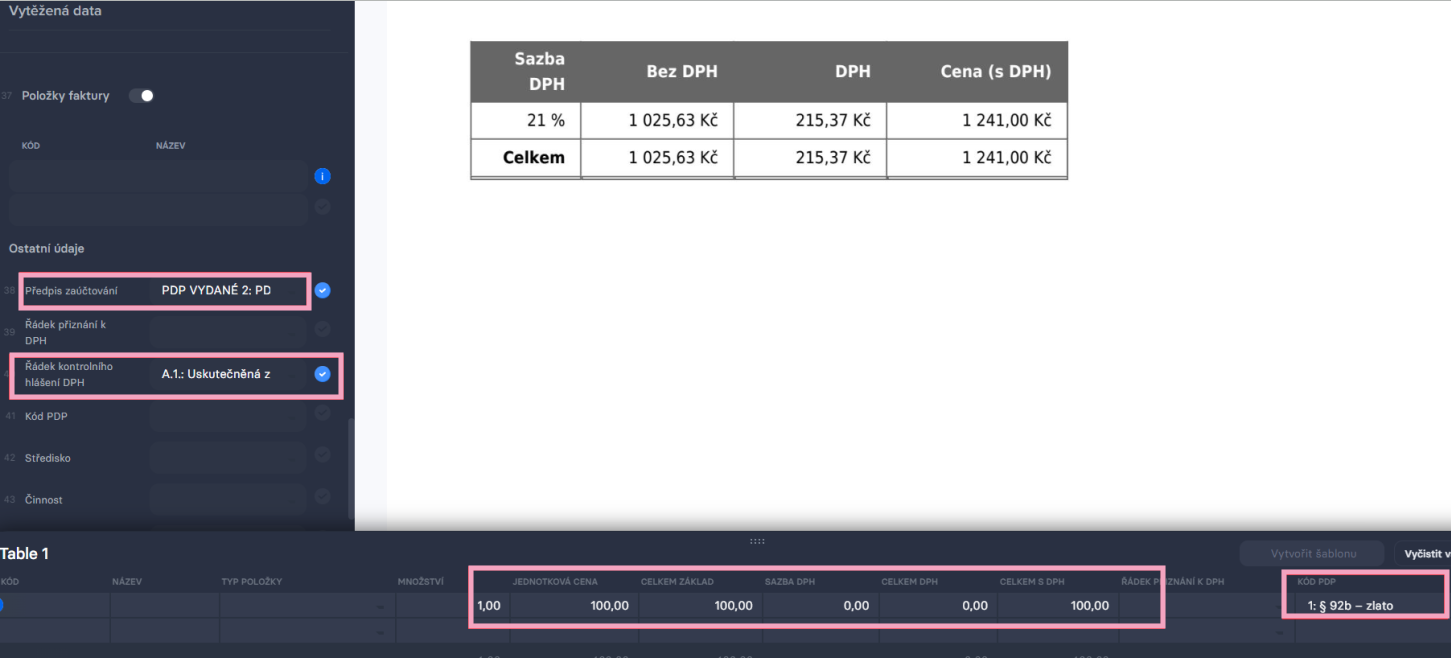Click the Sazba DPH cell in first row

coord(817,605)
